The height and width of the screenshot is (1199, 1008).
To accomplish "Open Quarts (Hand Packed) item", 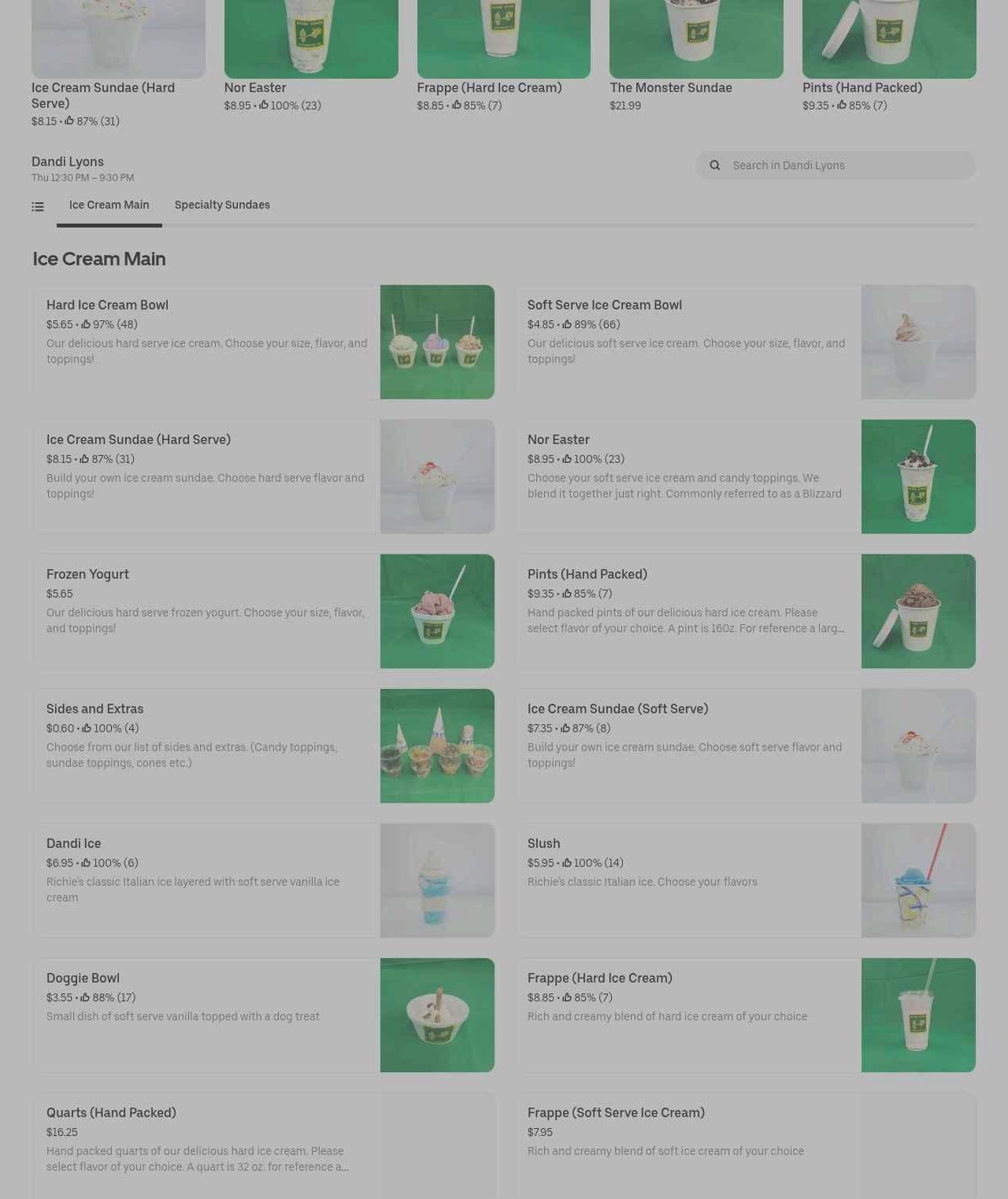I will pyautogui.click(x=263, y=1146).
